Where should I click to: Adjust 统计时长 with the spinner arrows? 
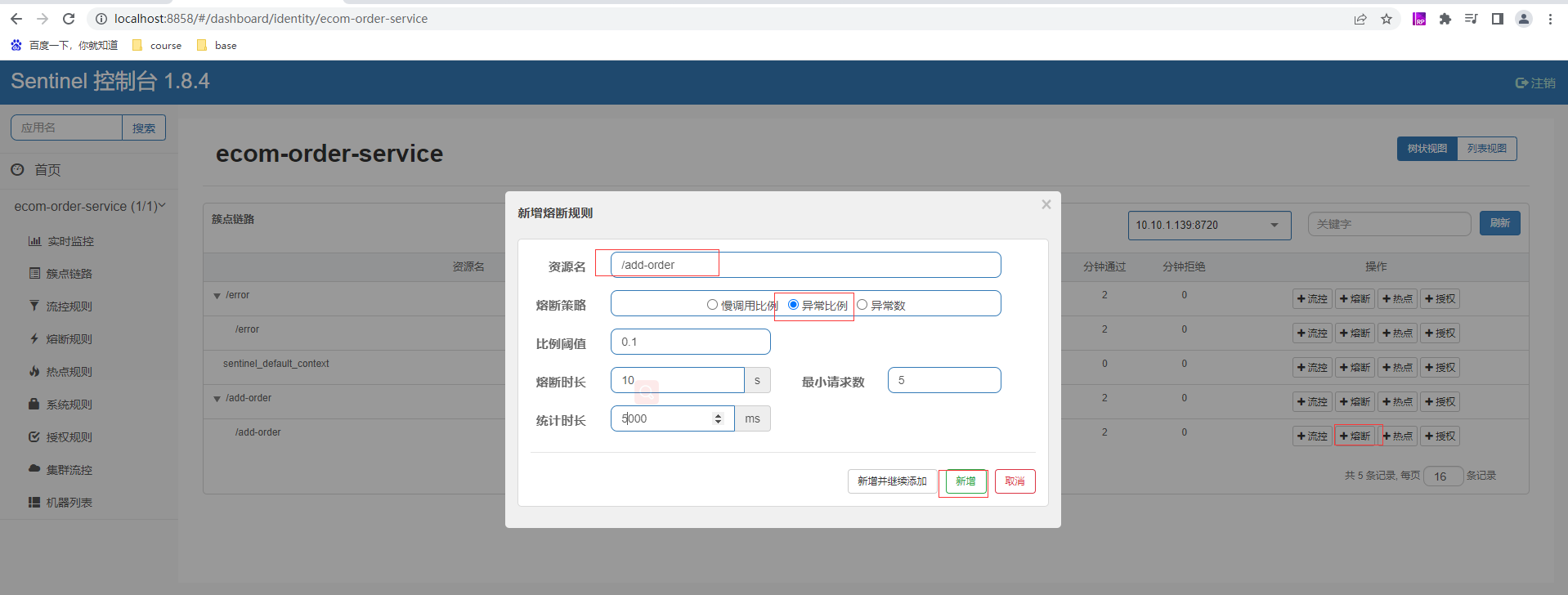click(x=719, y=418)
